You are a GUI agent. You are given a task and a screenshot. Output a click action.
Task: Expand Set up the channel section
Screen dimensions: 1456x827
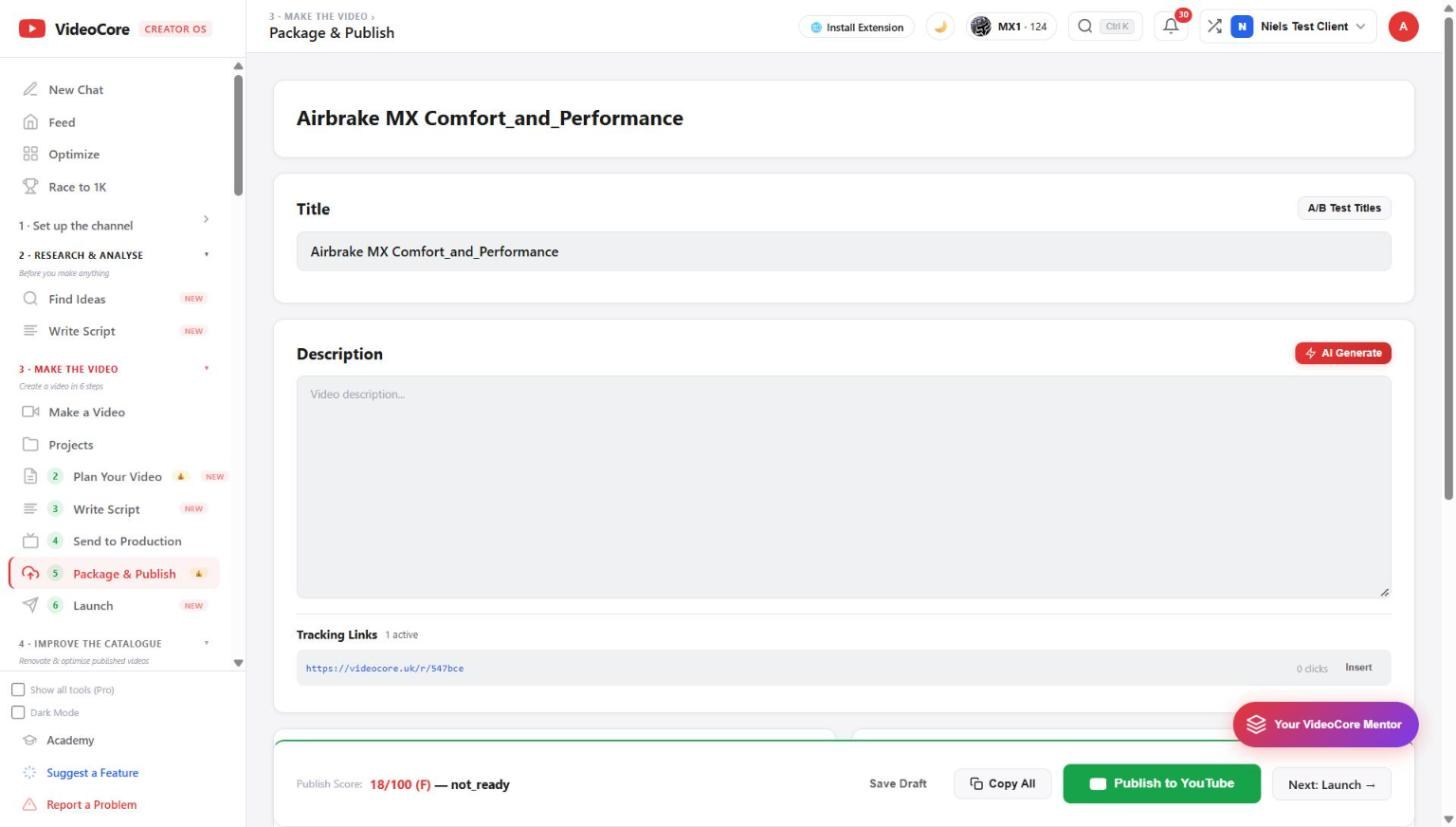pyautogui.click(x=115, y=225)
